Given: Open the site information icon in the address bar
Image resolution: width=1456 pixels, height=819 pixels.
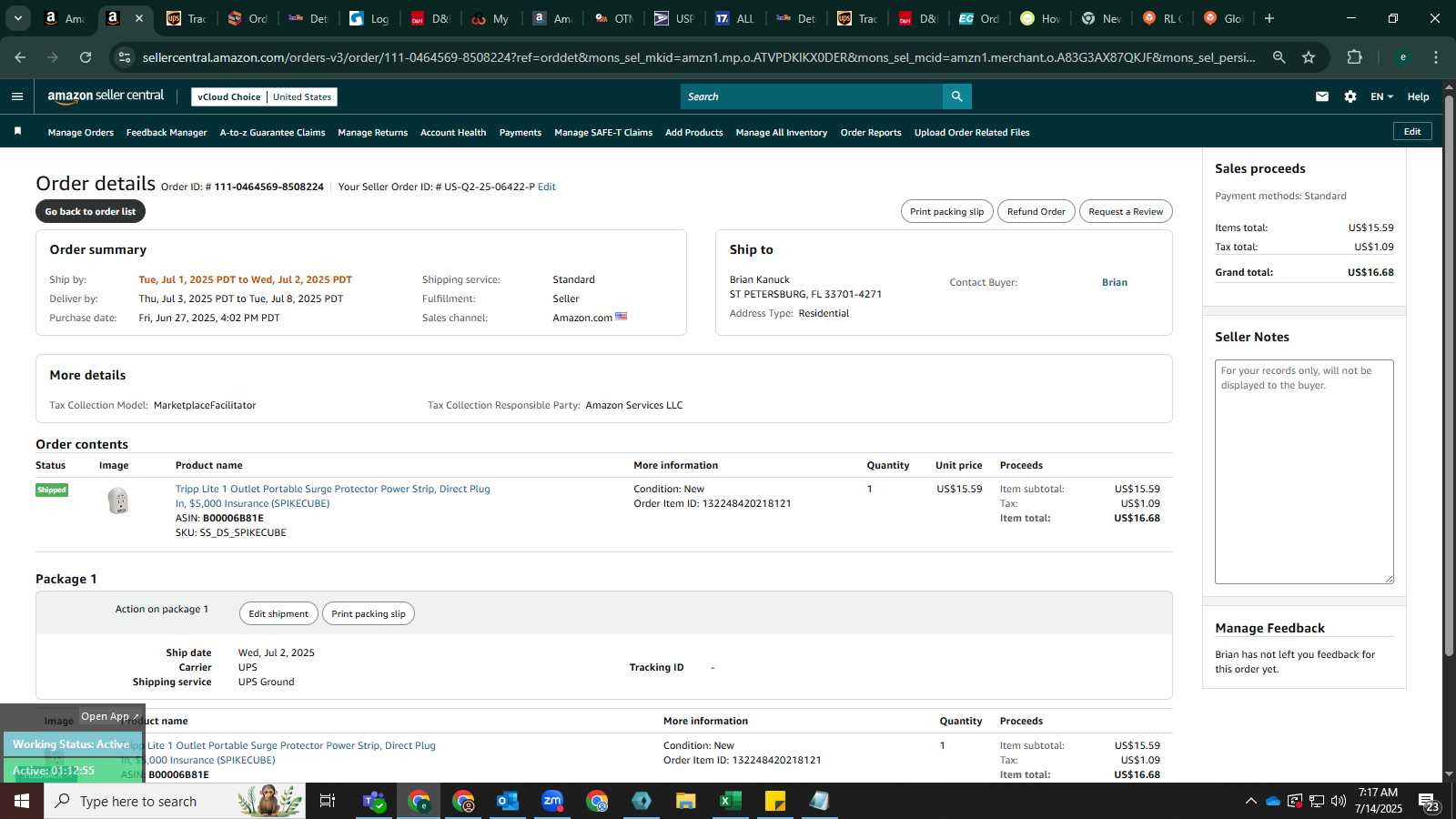Looking at the screenshot, I should [x=125, y=57].
